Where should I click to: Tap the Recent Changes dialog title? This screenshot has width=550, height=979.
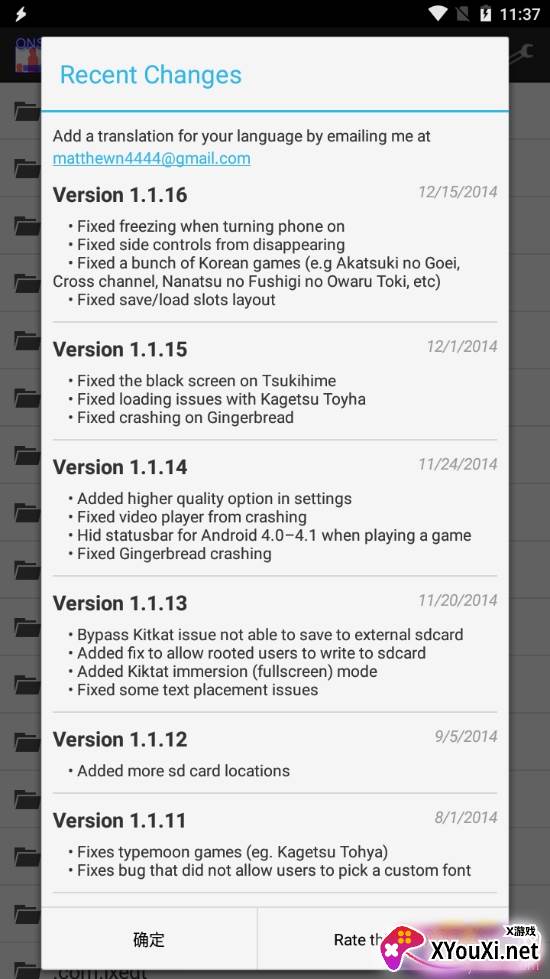[150, 75]
